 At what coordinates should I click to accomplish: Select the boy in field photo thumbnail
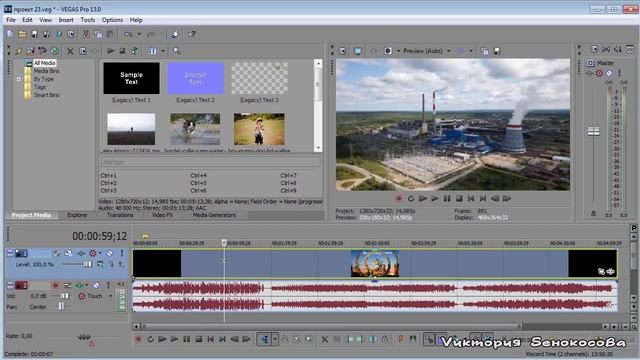click(259, 129)
